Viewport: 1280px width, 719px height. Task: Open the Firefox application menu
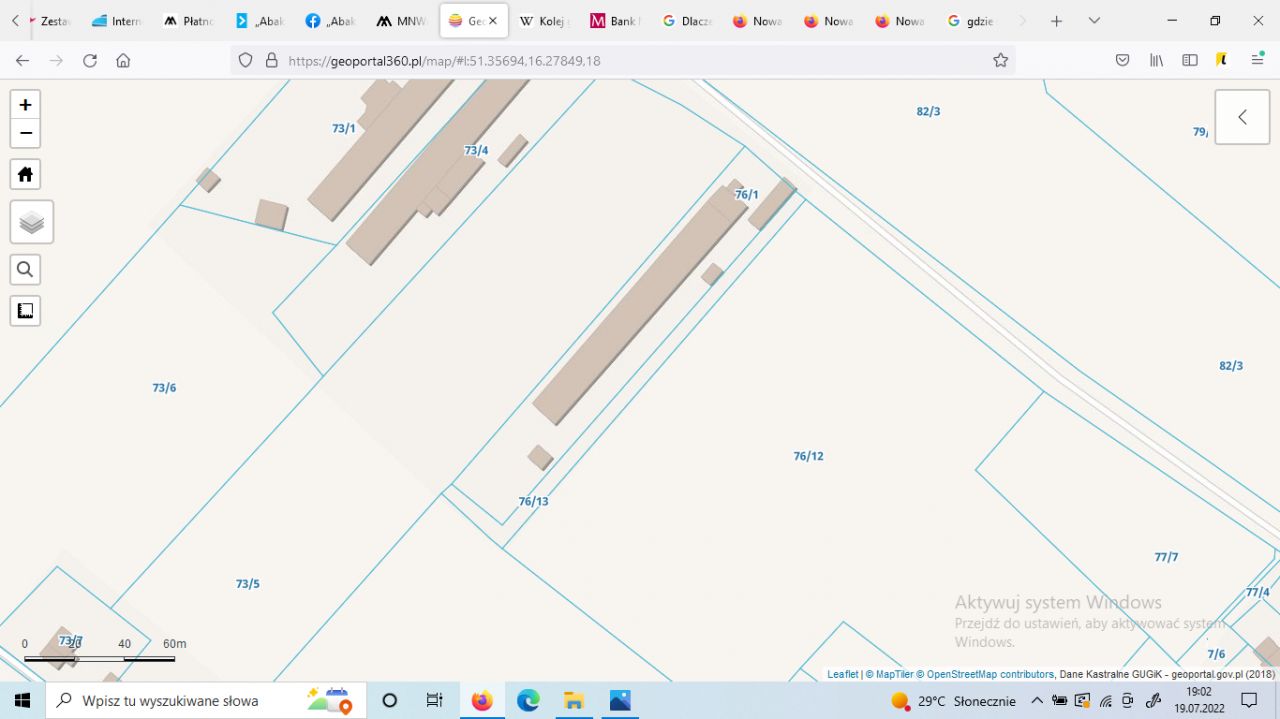pos(1257,60)
